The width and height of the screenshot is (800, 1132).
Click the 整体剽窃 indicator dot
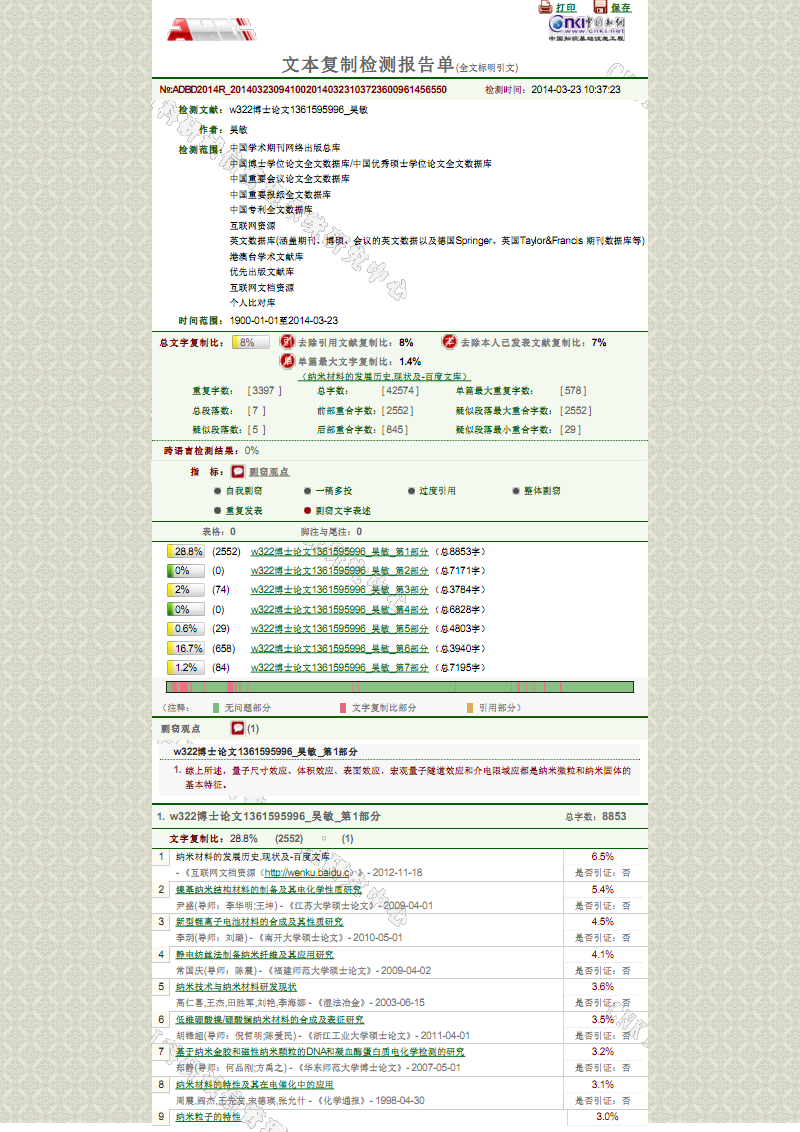point(516,491)
